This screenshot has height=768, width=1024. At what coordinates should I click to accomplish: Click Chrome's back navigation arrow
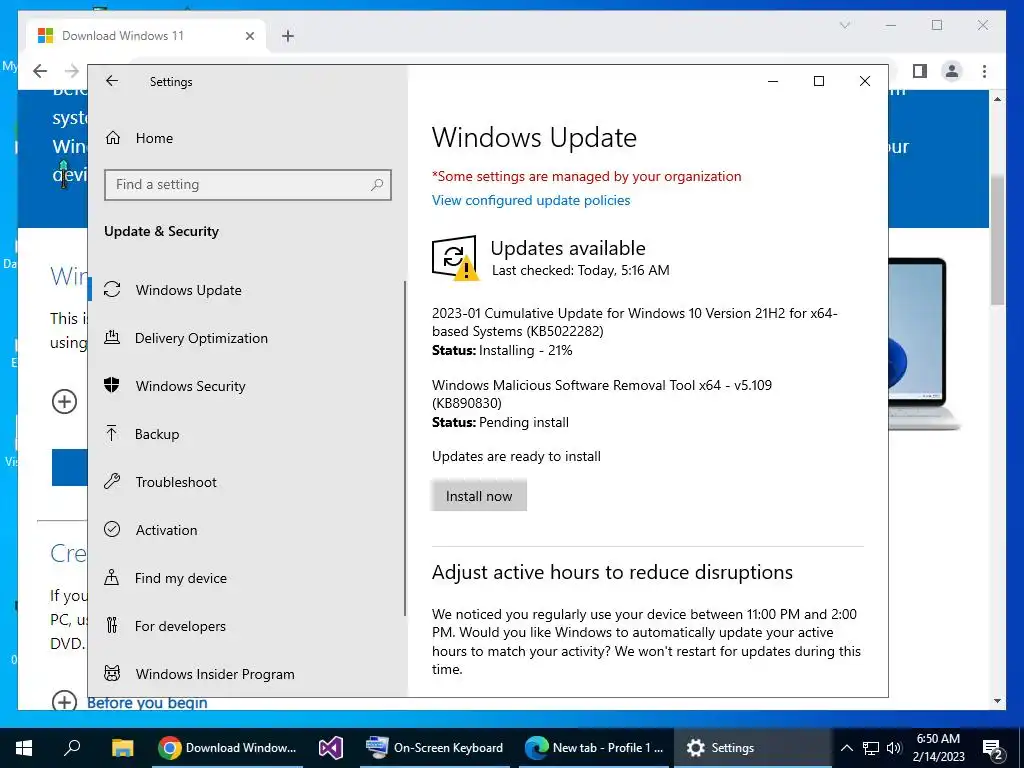point(40,71)
